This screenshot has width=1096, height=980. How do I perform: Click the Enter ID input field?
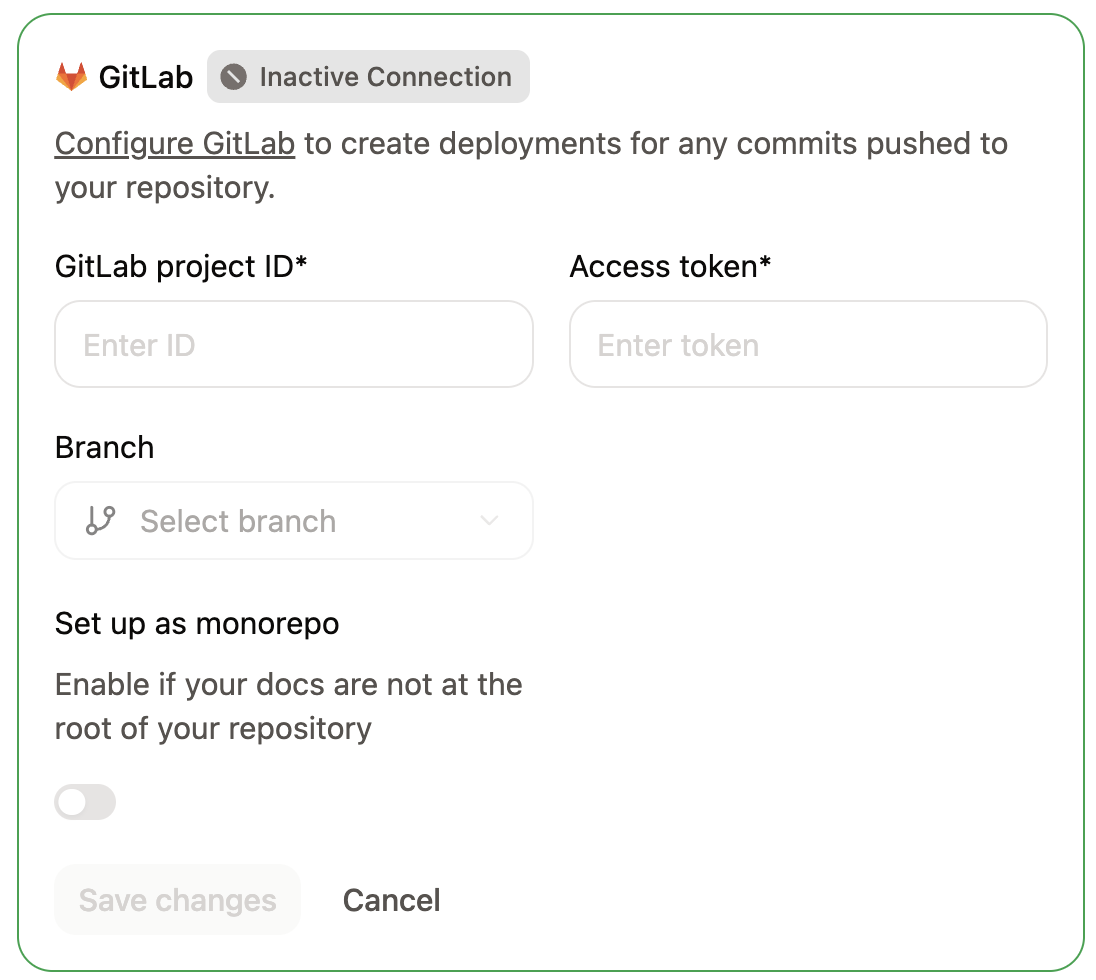coord(293,344)
